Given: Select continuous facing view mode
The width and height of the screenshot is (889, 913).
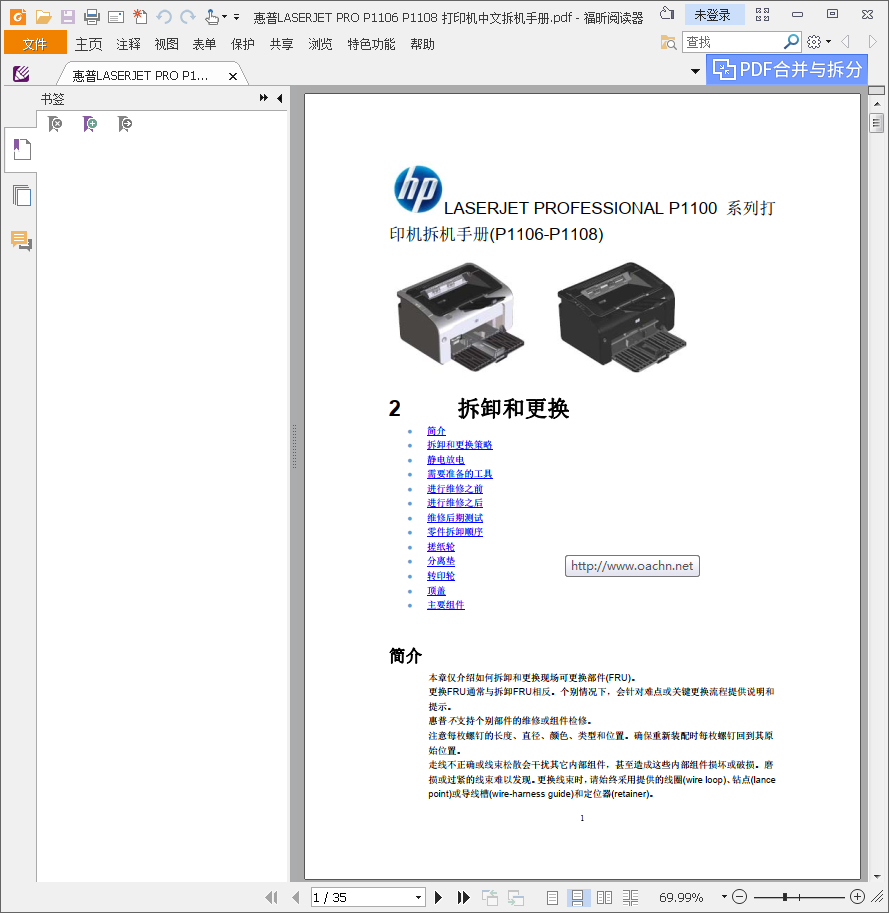Looking at the screenshot, I should 631,898.
